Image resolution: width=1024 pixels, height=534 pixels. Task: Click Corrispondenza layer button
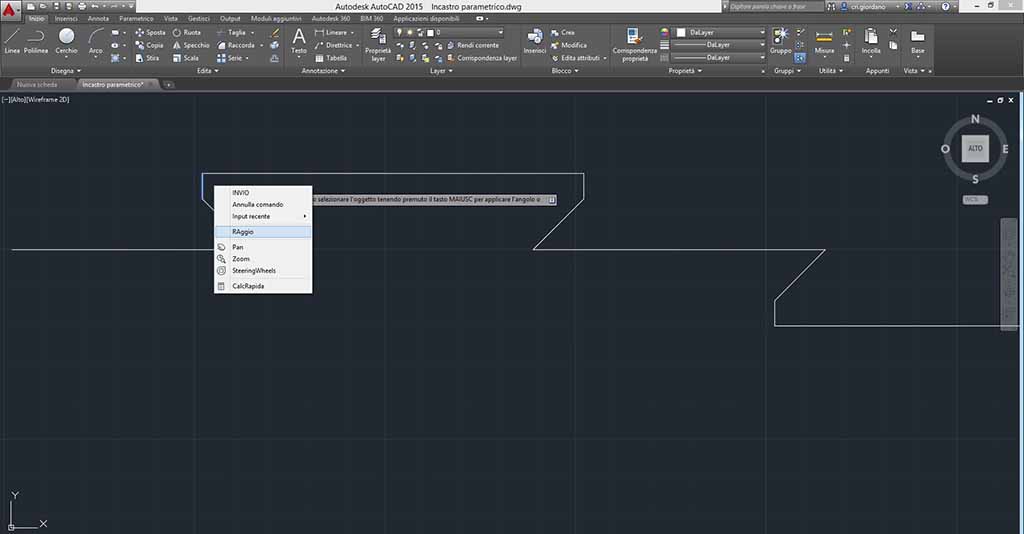(x=482, y=58)
